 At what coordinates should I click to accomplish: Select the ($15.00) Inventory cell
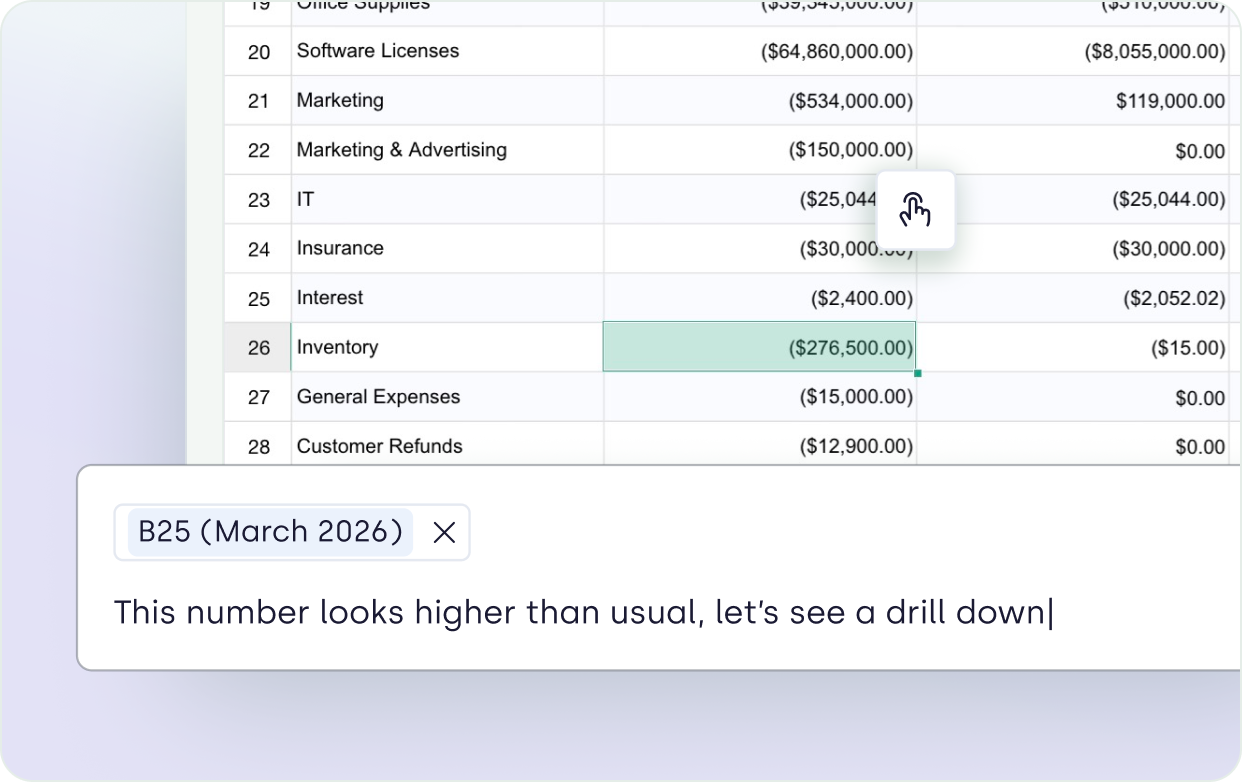point(1073,347)
